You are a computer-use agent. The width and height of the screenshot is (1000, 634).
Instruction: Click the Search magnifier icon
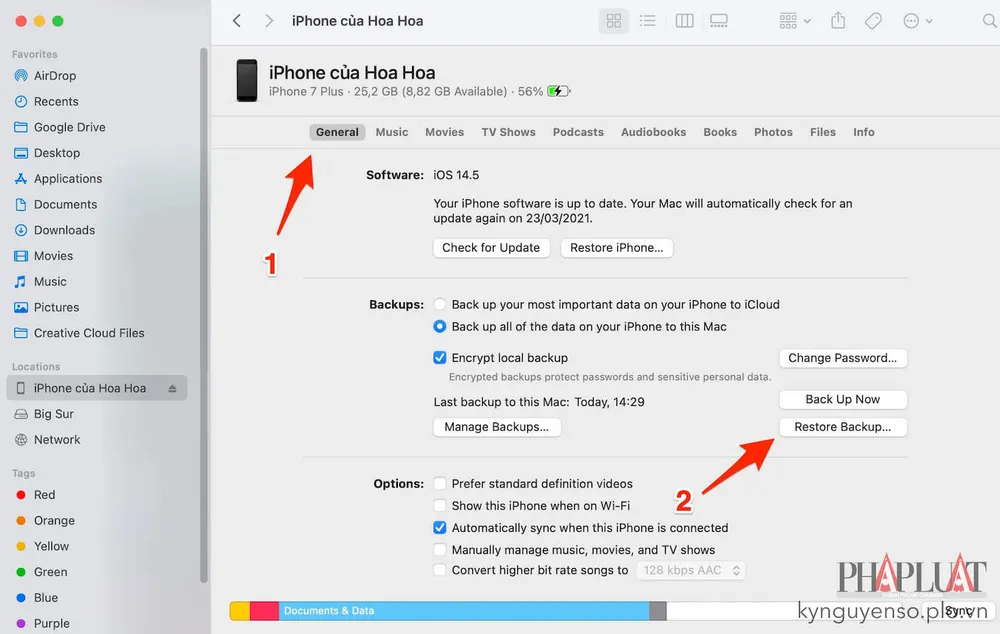coord(989,21)
